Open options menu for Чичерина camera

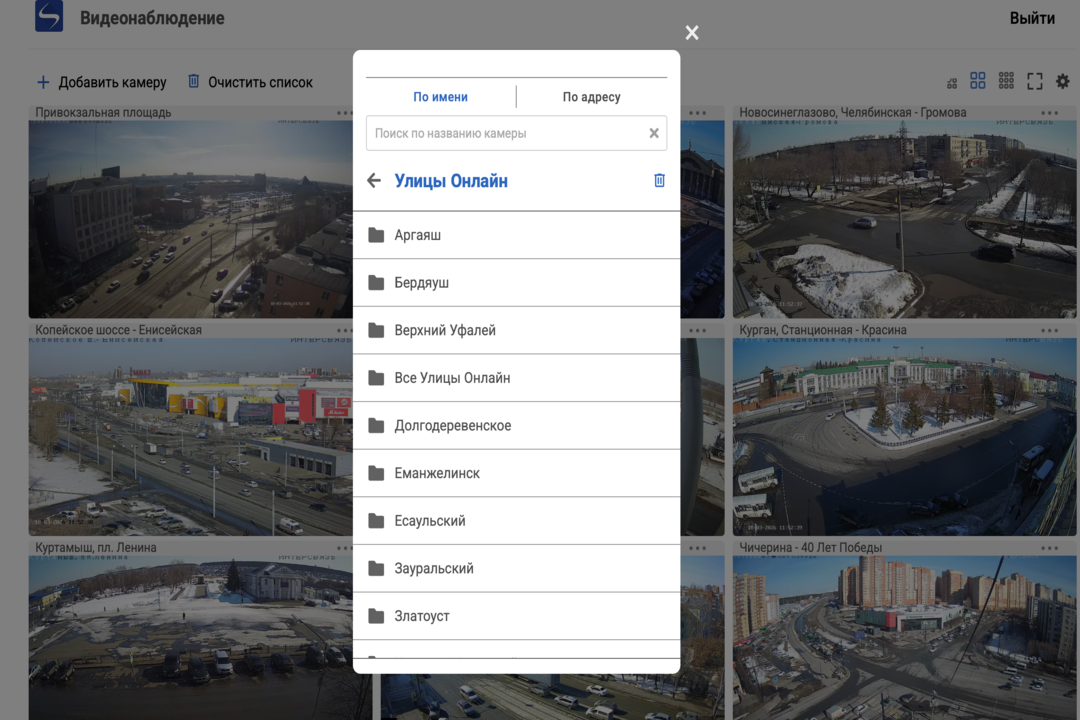(x=1050, y=548)
